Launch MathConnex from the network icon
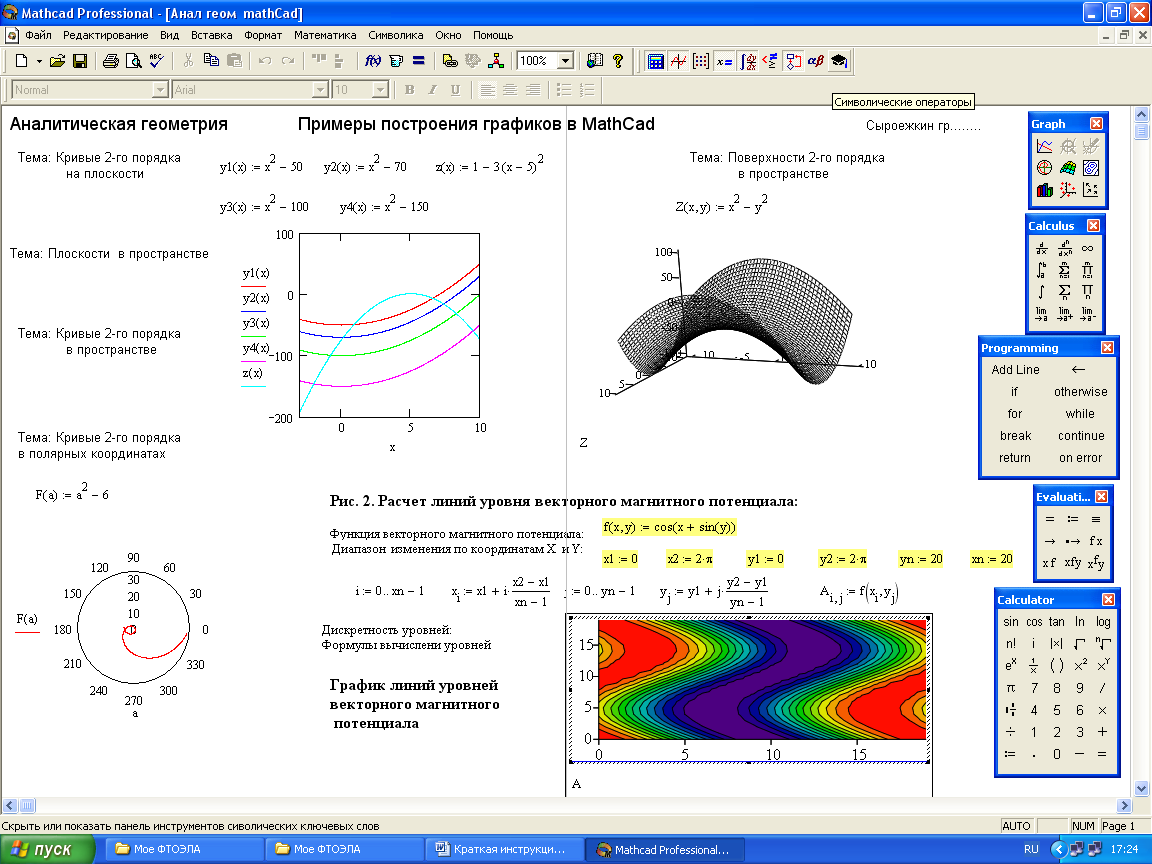 (x=496, y=61)
